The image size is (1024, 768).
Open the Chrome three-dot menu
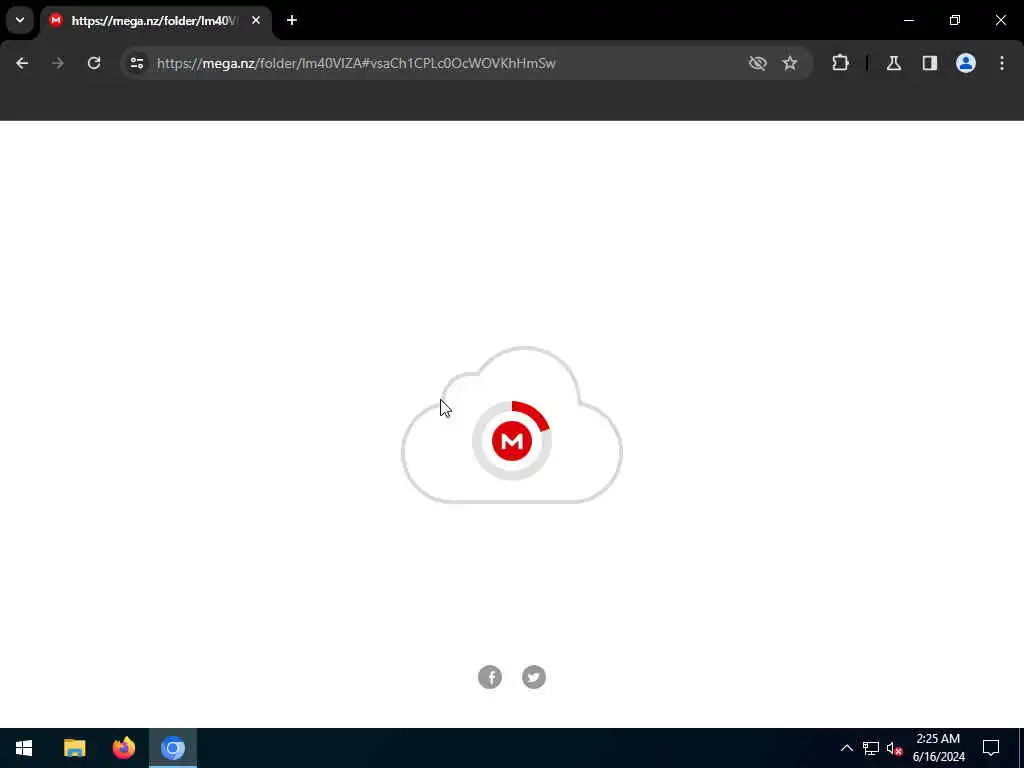[x=1002, y=63]
